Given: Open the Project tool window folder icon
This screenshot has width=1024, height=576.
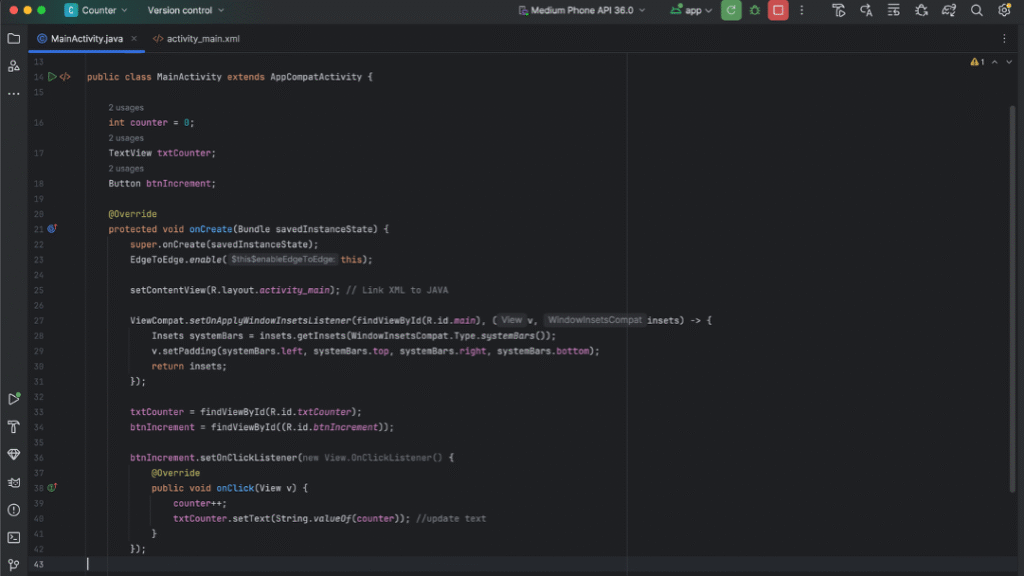Looking at the screenshot, I should coord(13,39).
